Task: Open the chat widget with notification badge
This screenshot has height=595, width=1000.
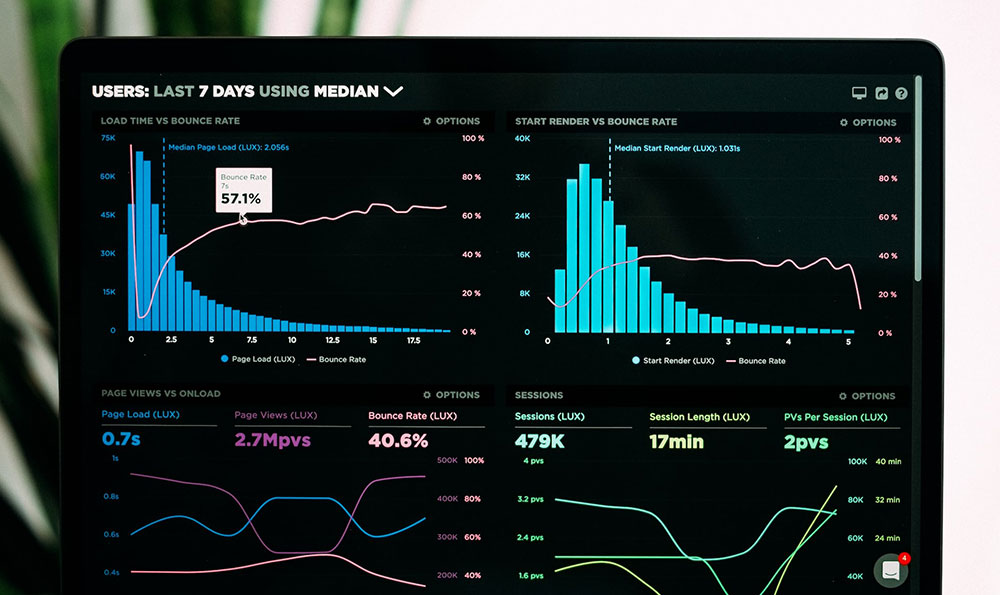Action: (x=890, y=570)
